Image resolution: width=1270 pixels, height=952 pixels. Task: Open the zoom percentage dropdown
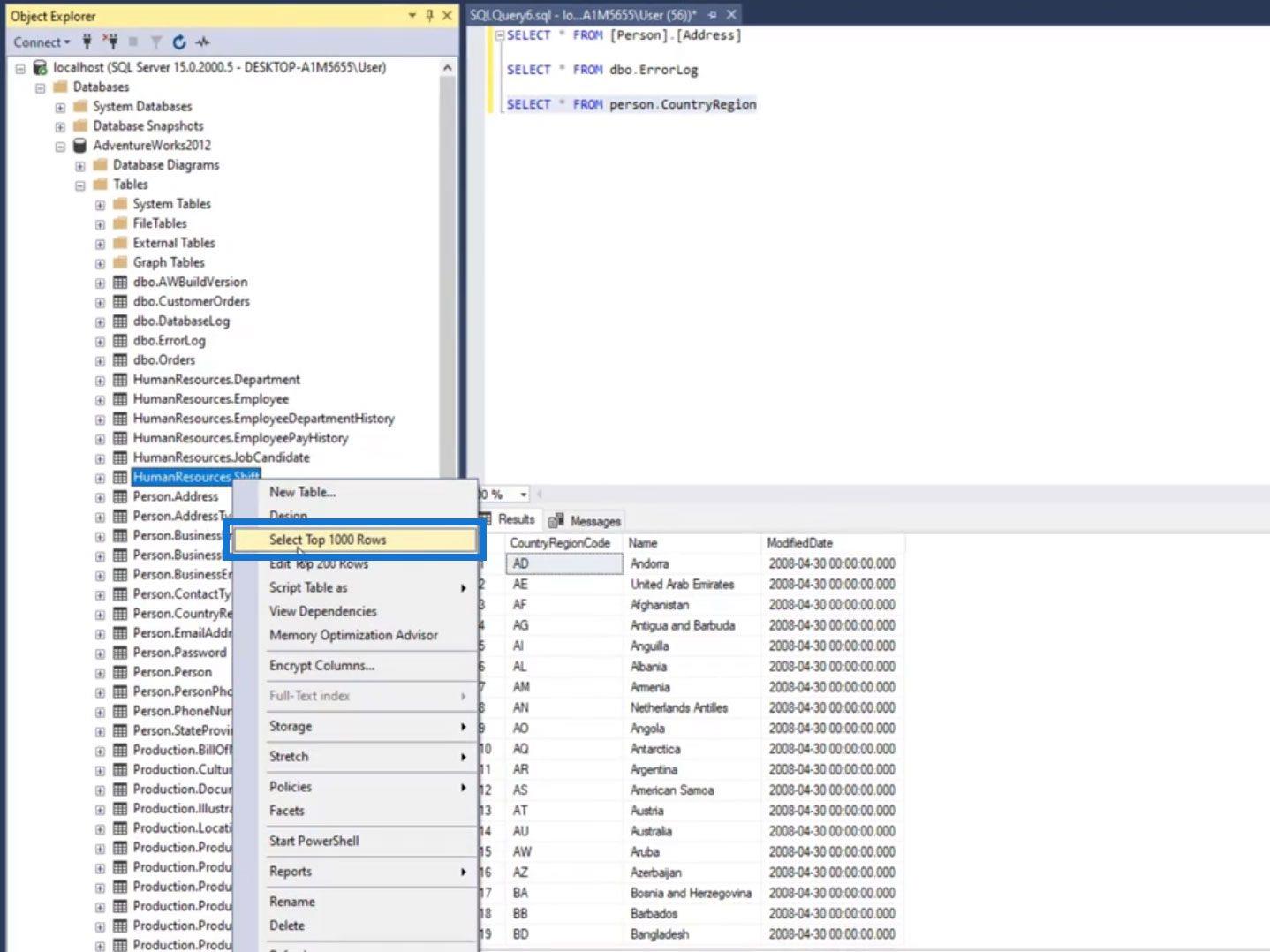(523, 495)
